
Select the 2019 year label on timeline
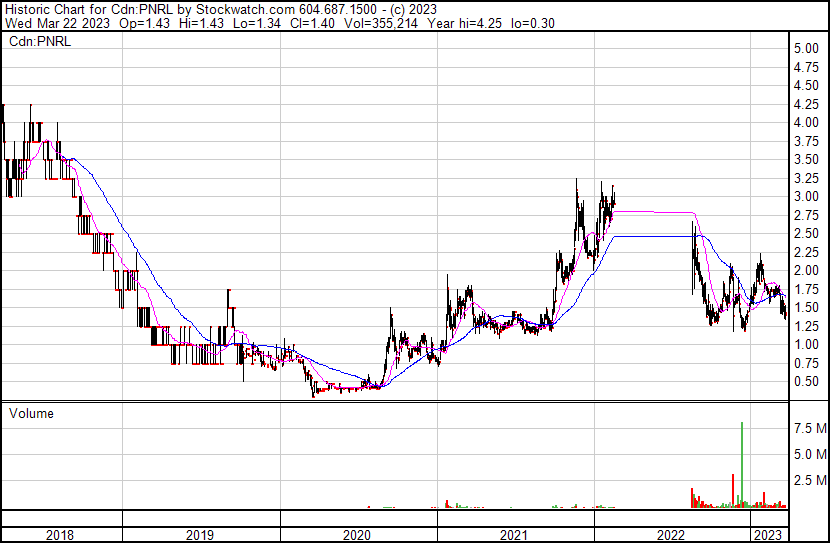pyautogui.click(x=200, y=535)
